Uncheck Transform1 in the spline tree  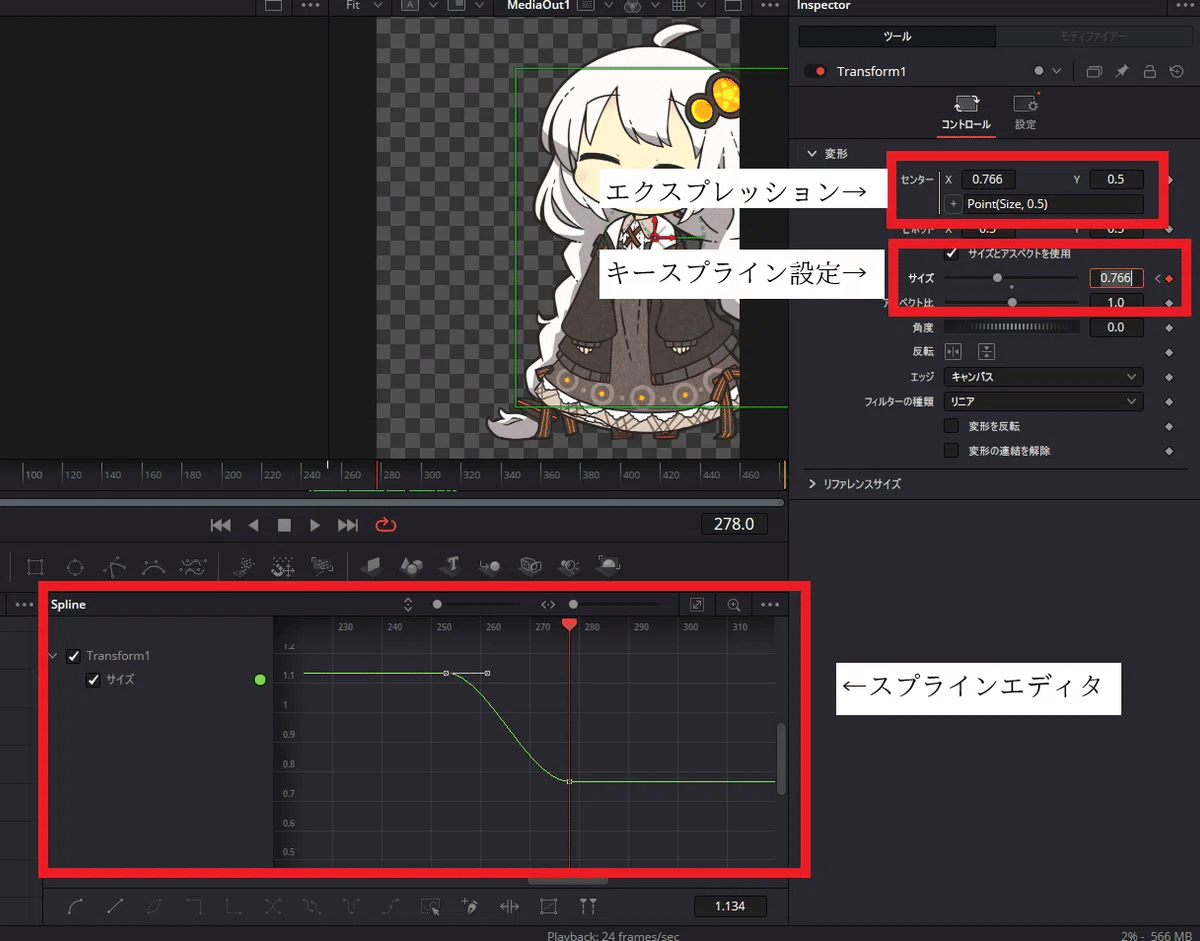pos(73,656)
